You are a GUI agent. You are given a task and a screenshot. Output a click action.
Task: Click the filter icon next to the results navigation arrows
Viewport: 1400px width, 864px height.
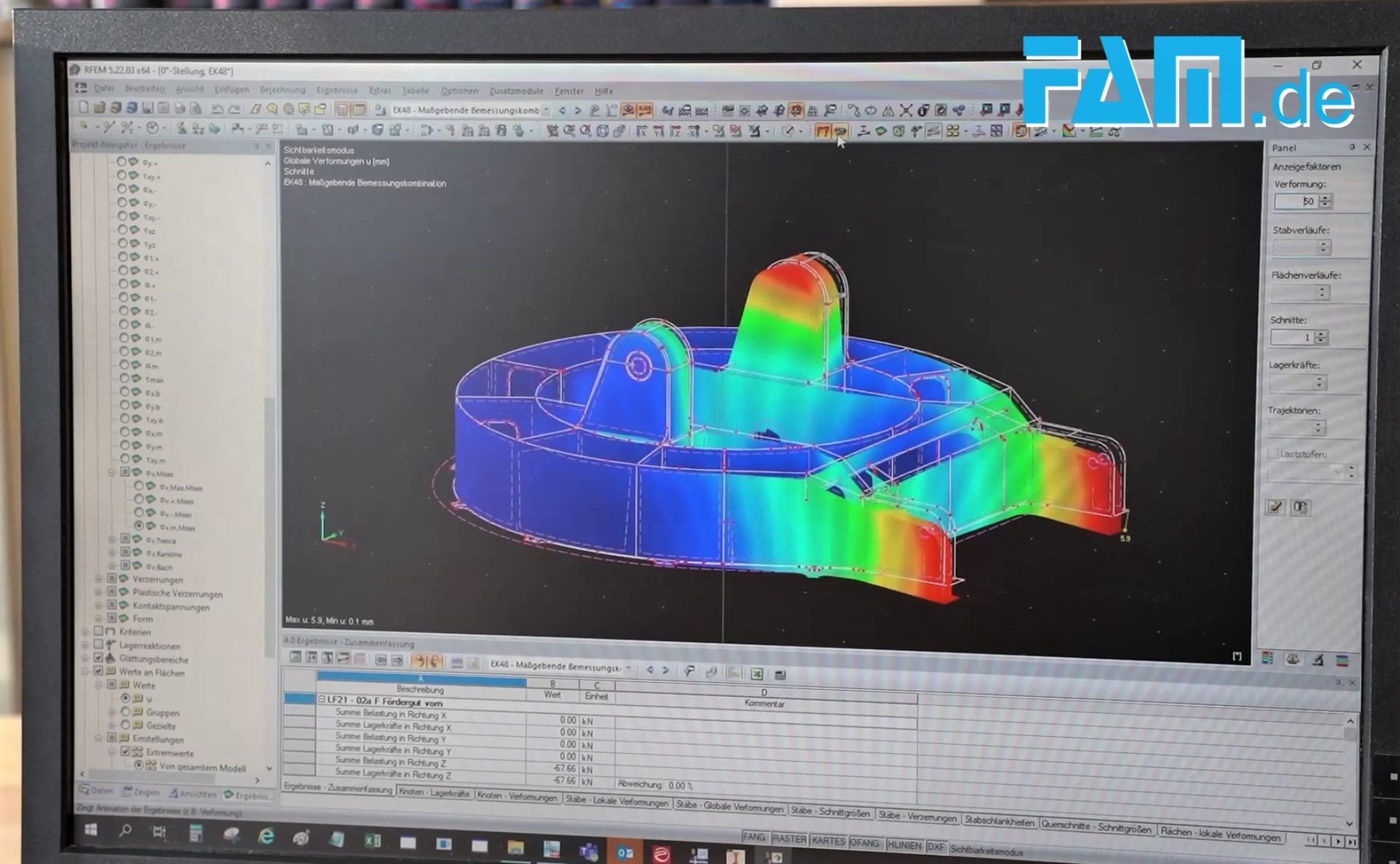[x=691, y=670]
